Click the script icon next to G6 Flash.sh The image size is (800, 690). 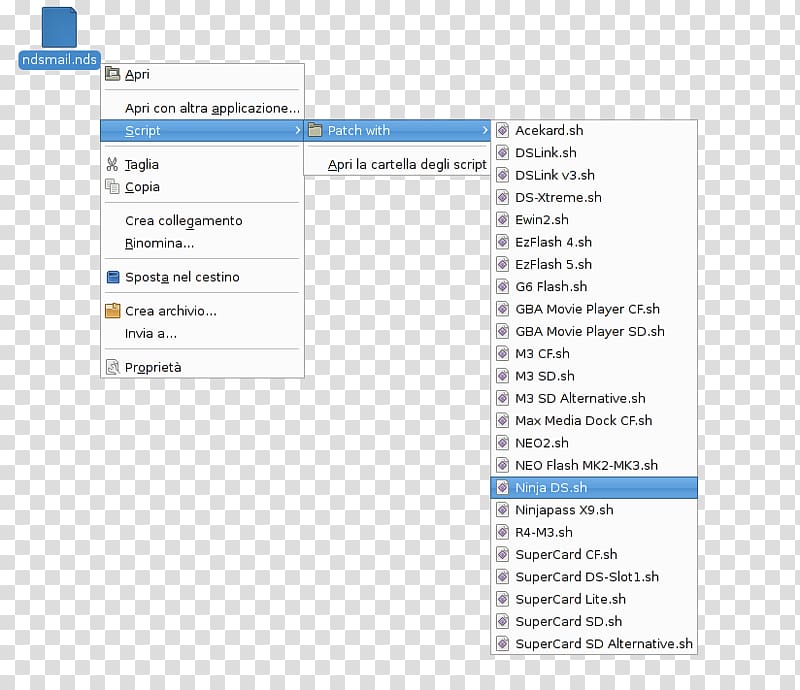[503, 286]
